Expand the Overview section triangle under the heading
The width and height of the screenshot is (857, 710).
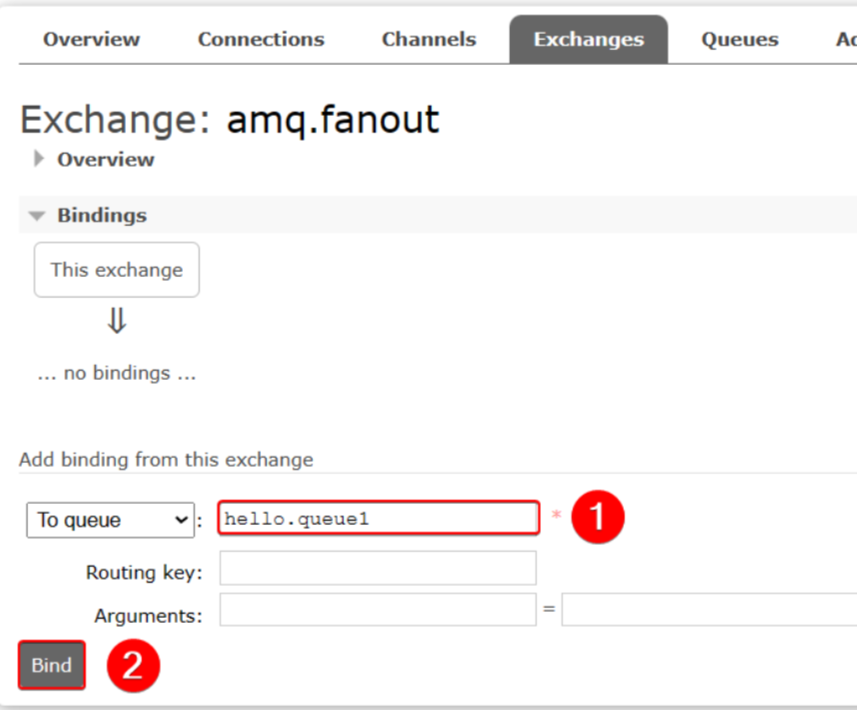point(39,159)
